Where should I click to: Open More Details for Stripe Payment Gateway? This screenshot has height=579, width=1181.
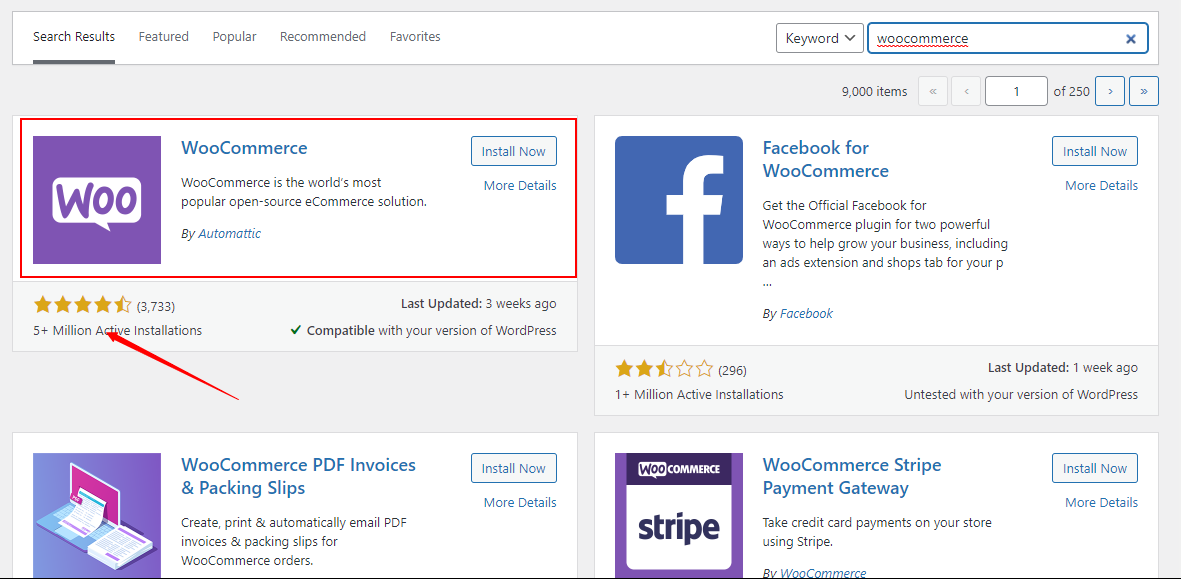1101,502
